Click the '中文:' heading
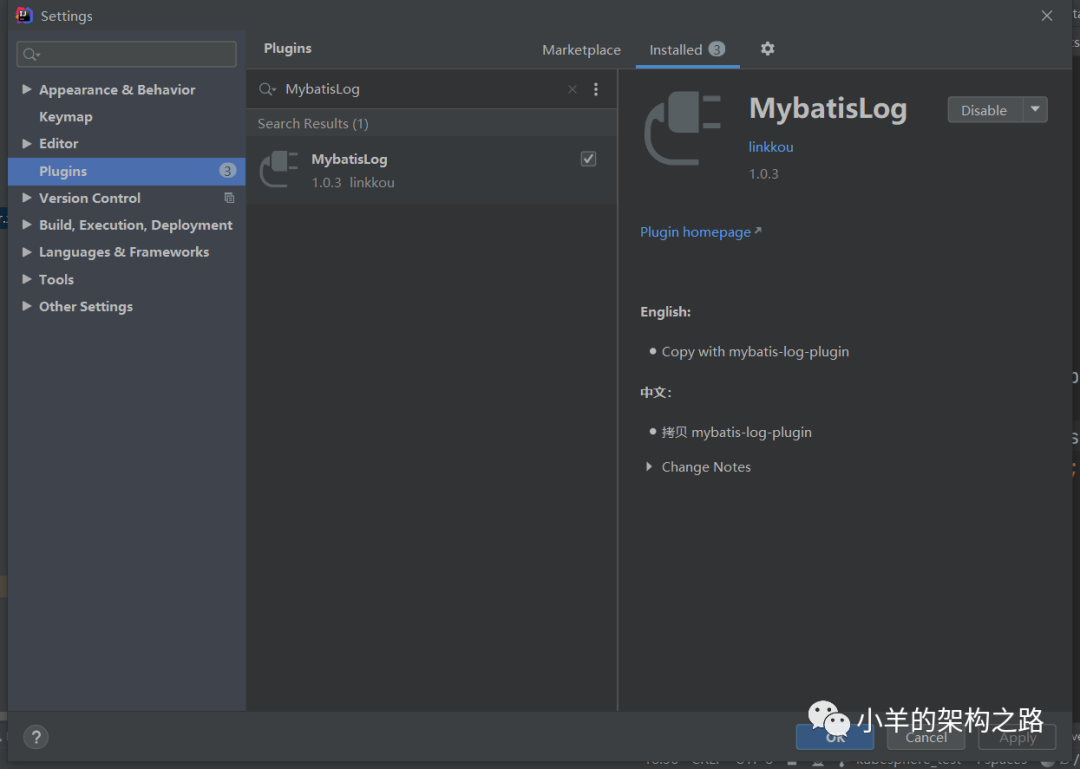Viewport: 1080px width, 769px height. 656,392
